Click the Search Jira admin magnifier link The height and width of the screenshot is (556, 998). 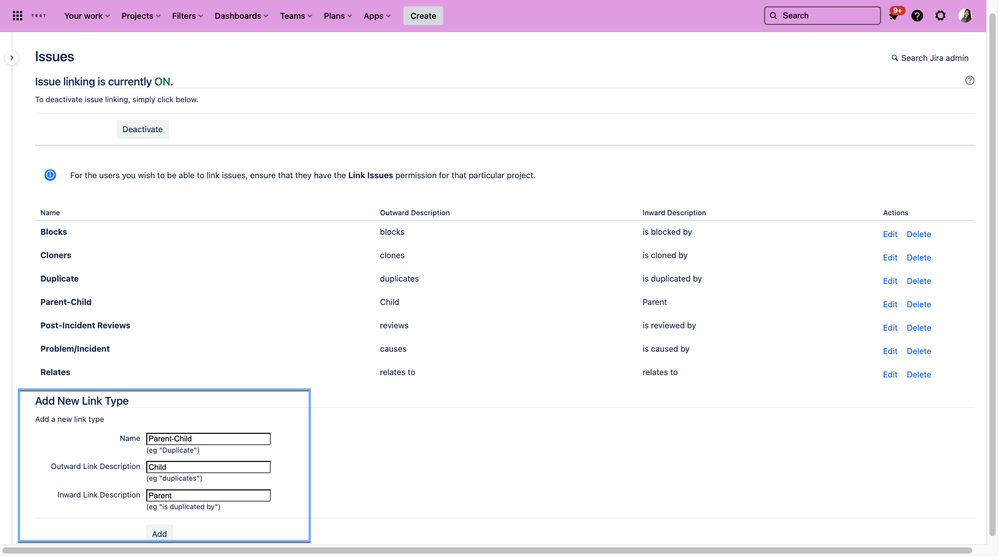tap(930, 58)
